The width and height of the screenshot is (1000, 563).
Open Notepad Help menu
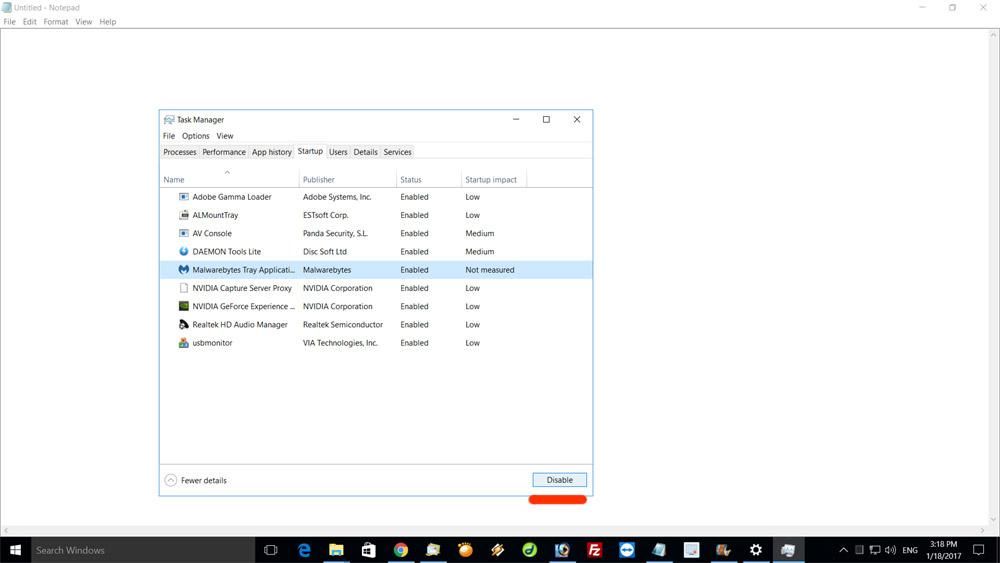(x=108, y=22)
